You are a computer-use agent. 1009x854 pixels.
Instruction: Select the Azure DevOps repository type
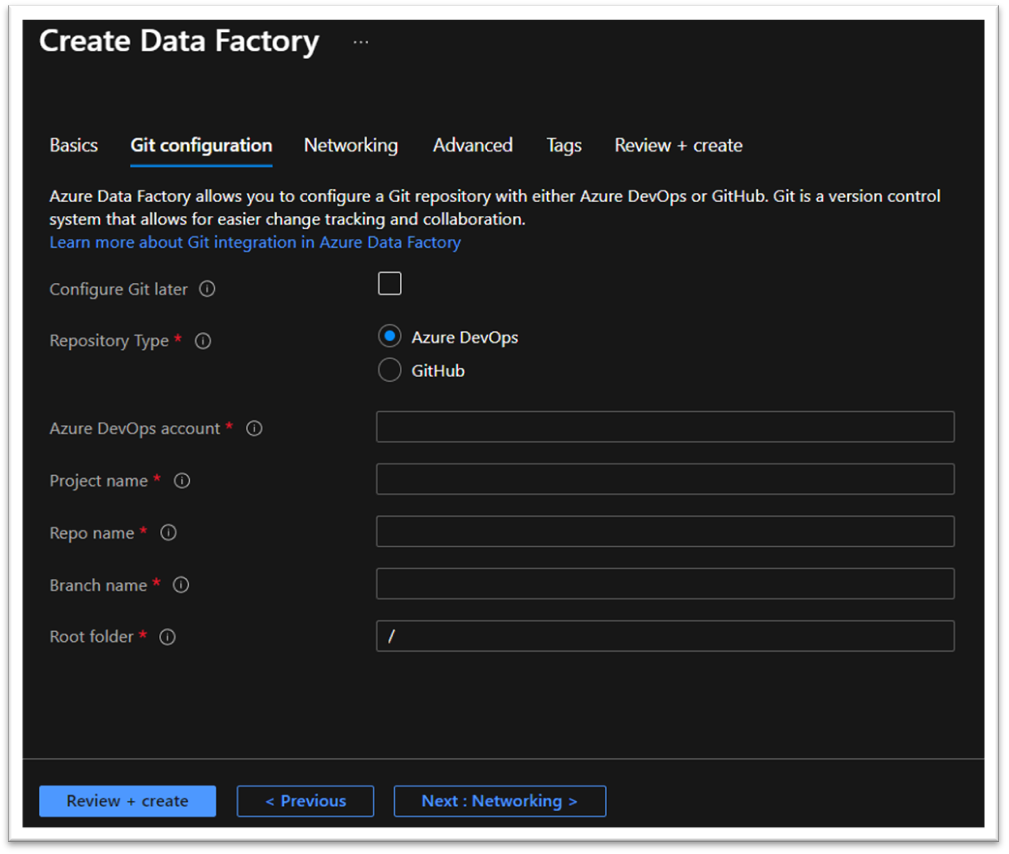pos(389,336)
